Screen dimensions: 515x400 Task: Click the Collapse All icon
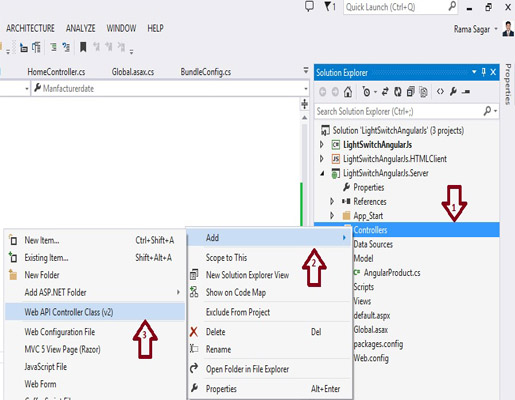click(x=411, y=91)
